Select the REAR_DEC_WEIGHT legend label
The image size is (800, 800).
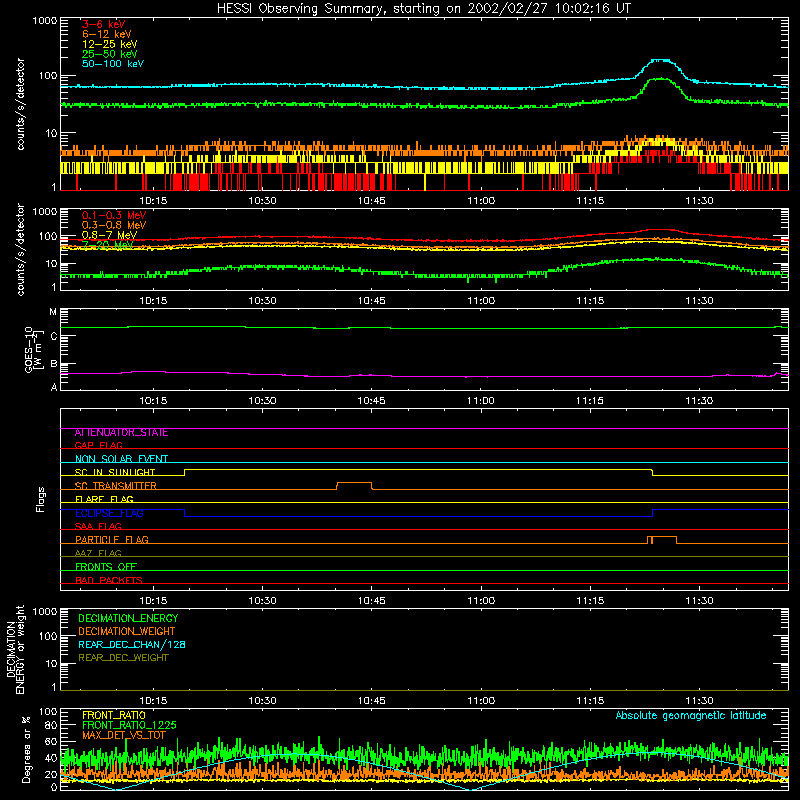coord(123,658)
